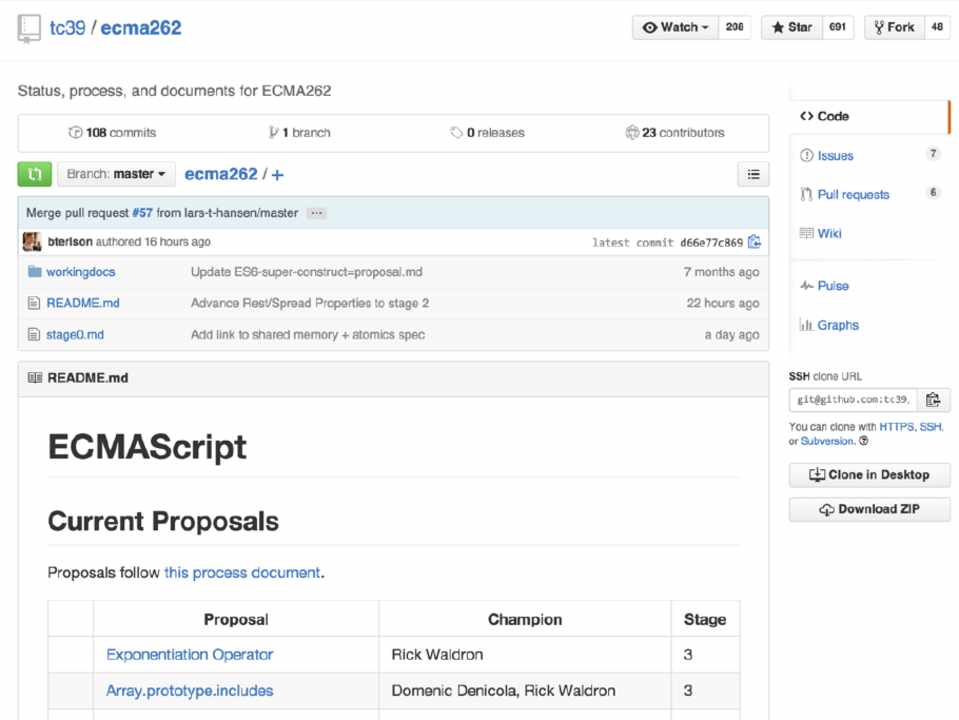
Task: Fork the repository
Action: [893, 28]
